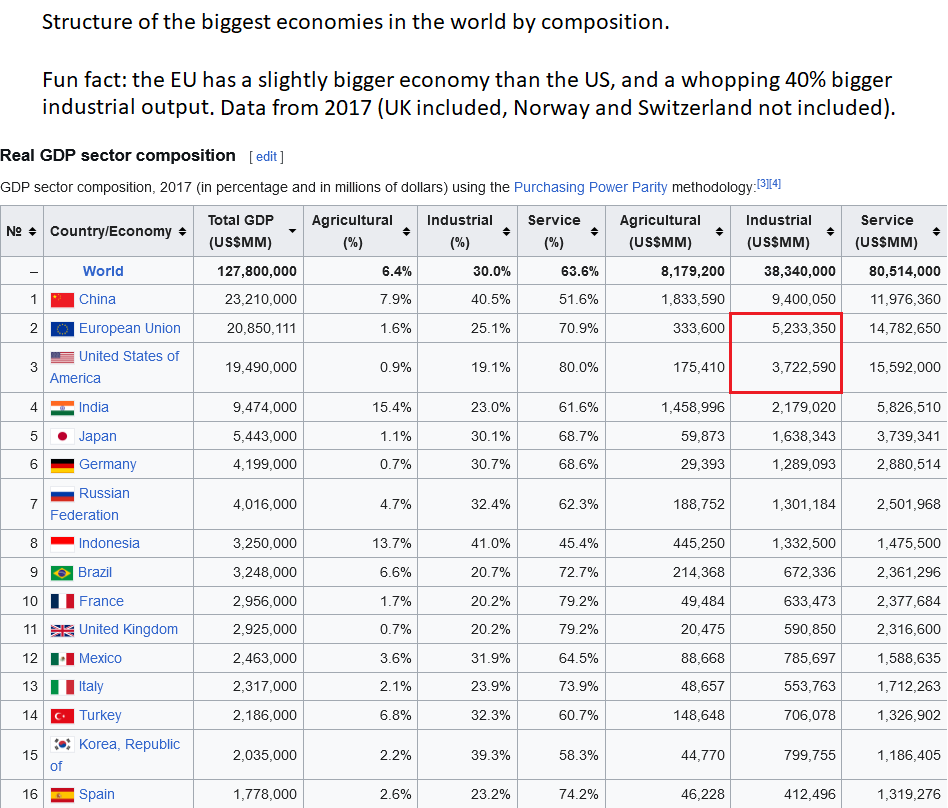Select Spain's agricultural value 46,228
This screenshot has height=808, width=948.
tap(703, 795)
